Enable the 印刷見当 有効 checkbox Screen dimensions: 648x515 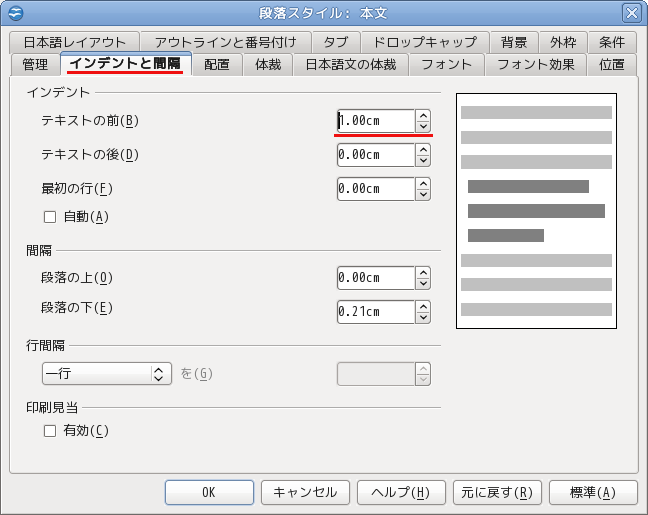(50, 431)
